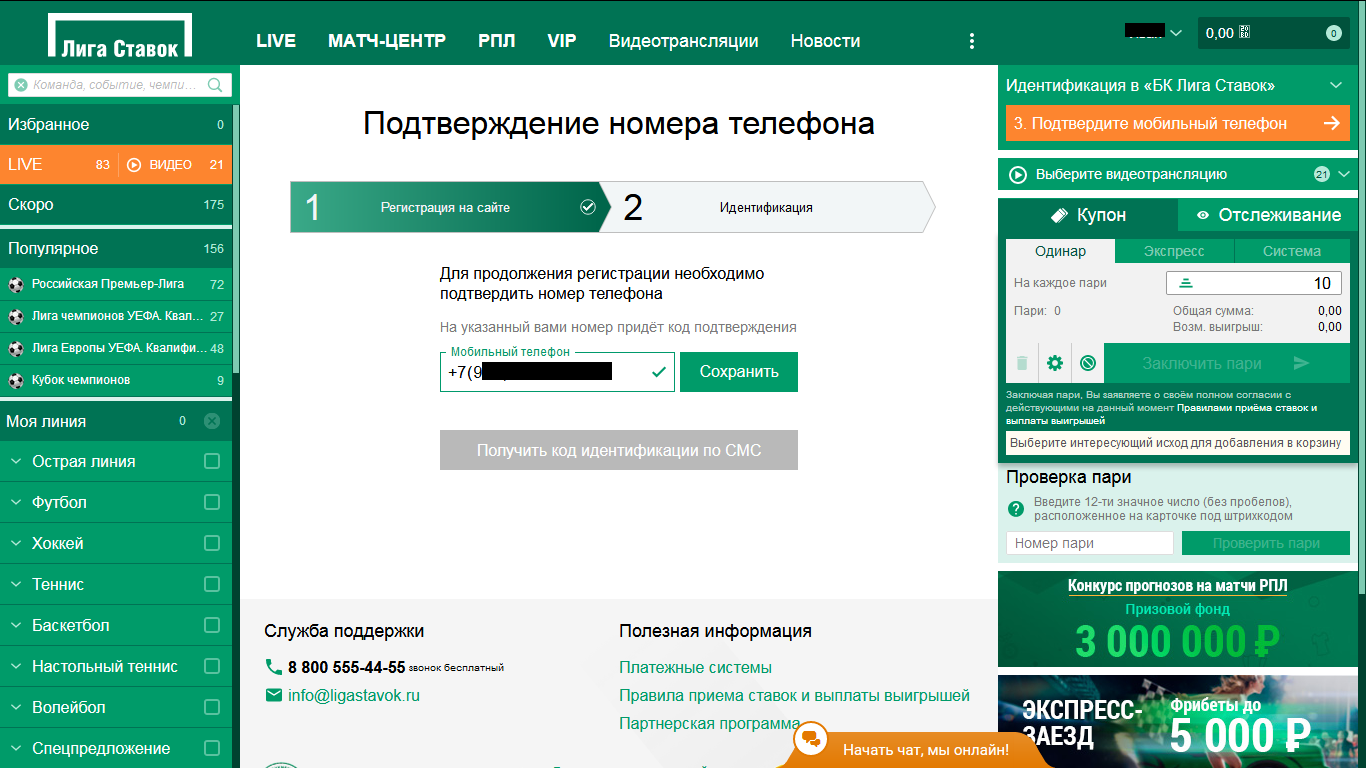1366x768 pixels.
Task: Click the help question mark icon
Action: pyautogui.click(x=1016, y=508)
